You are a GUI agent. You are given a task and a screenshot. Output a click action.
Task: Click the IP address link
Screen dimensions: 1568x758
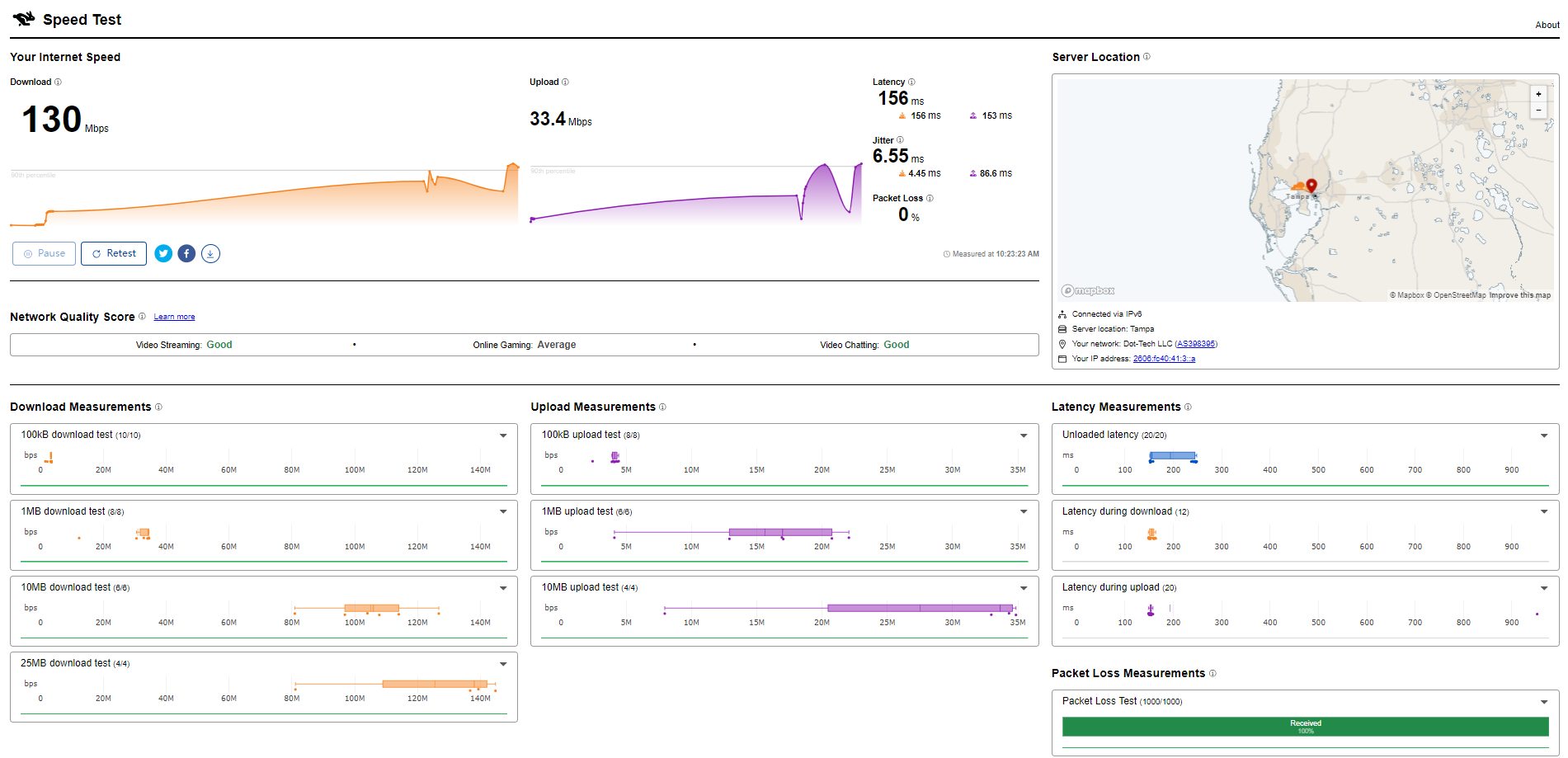click(x=1164, y=359)
